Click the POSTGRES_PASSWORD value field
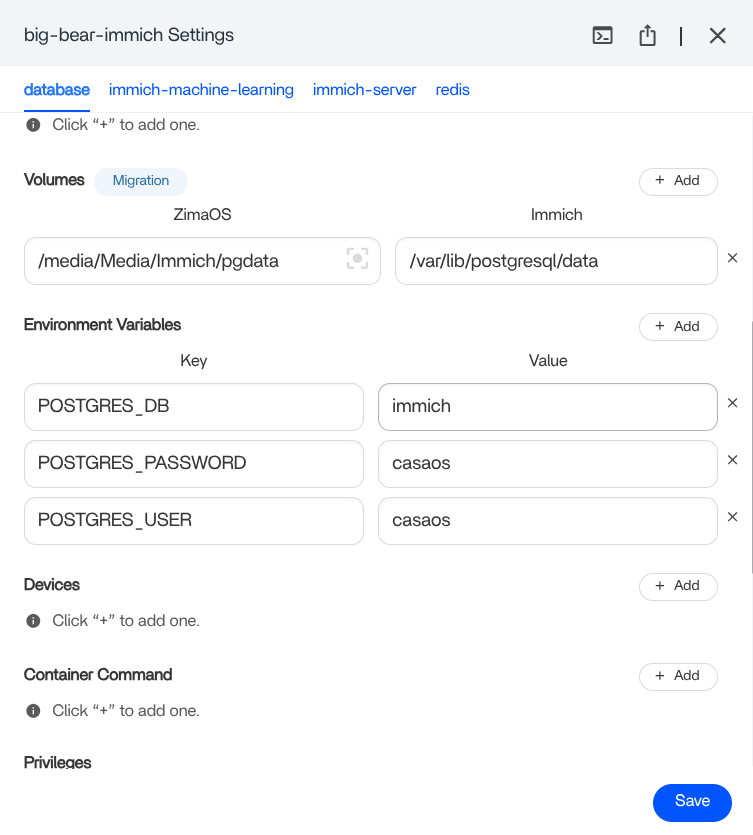The image size is (753, 835). (547, 464)
